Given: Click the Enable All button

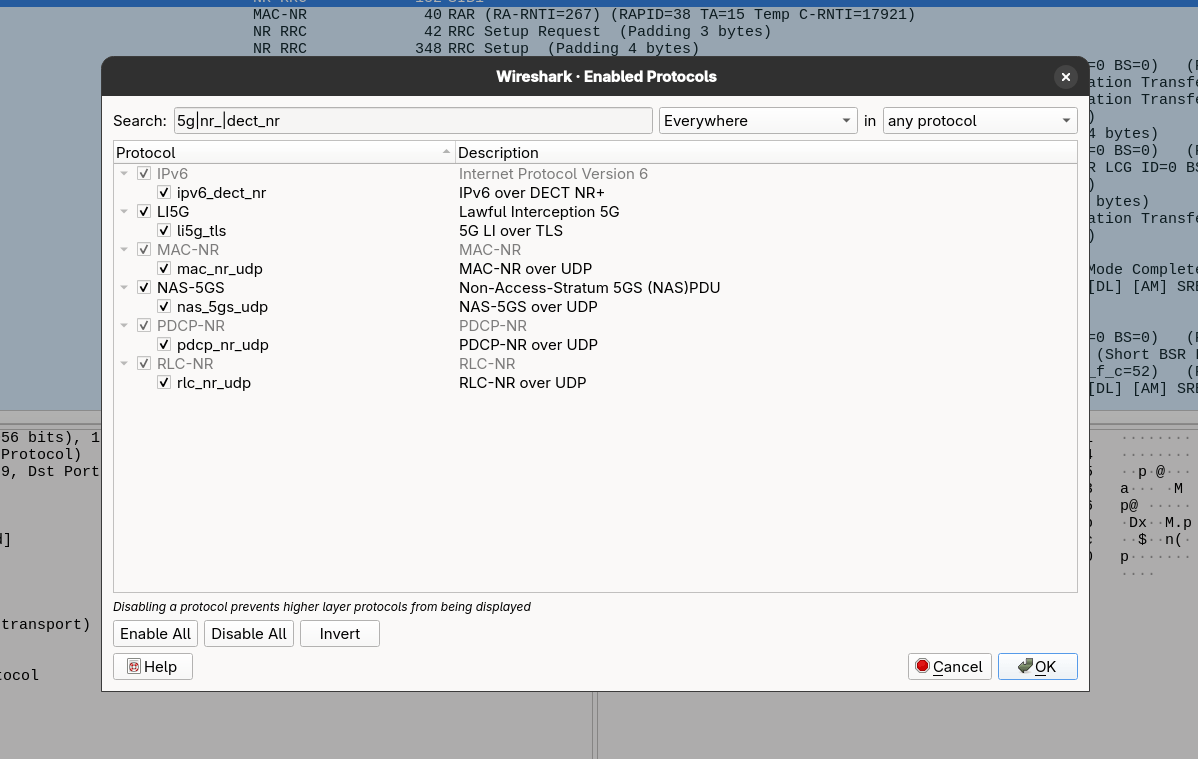Looking at the screenshot, I should click(x=155, y=633).
